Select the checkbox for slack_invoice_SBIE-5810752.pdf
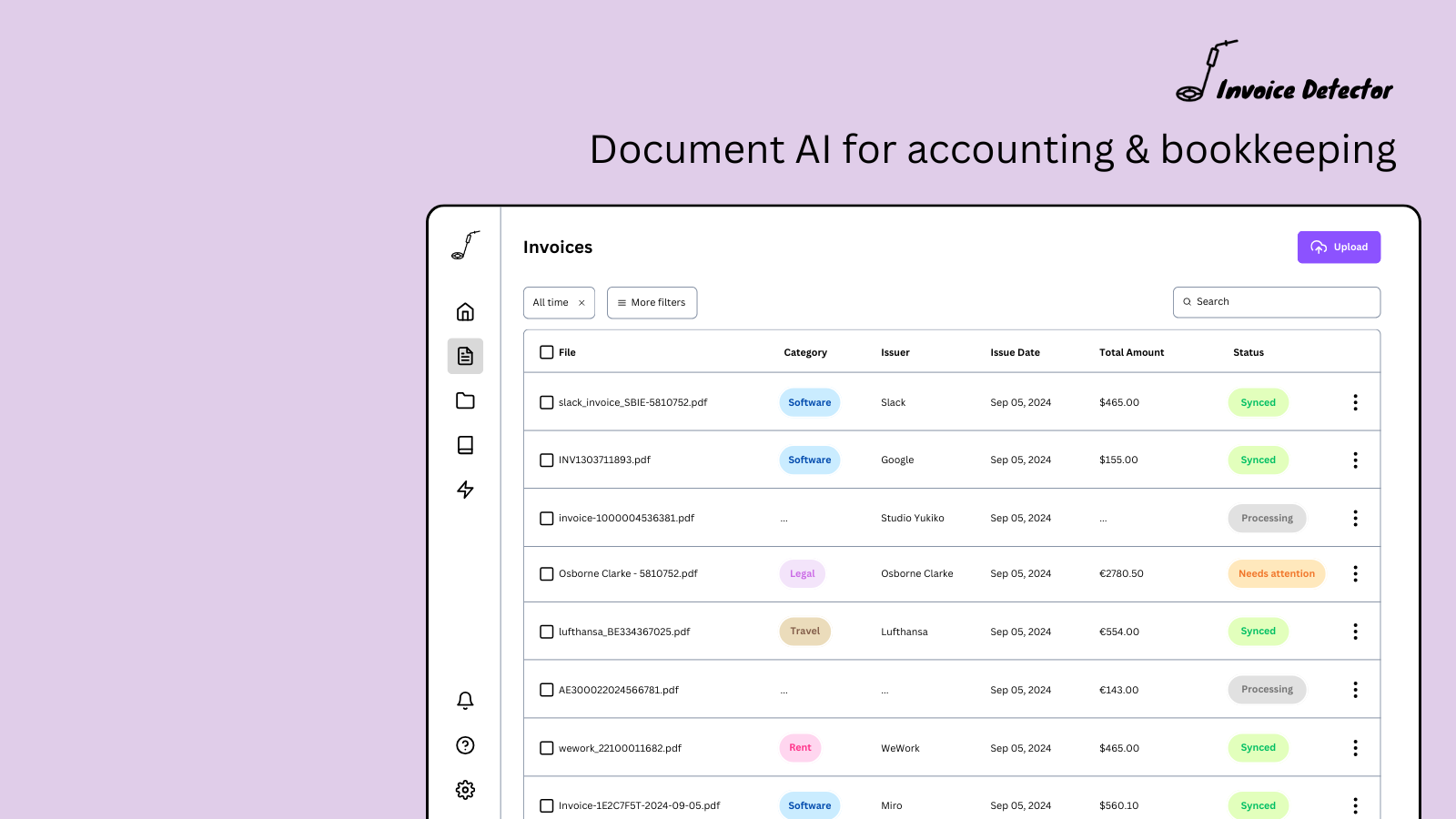The height and width of the screenshot is (819, 1456). [546, 402]
